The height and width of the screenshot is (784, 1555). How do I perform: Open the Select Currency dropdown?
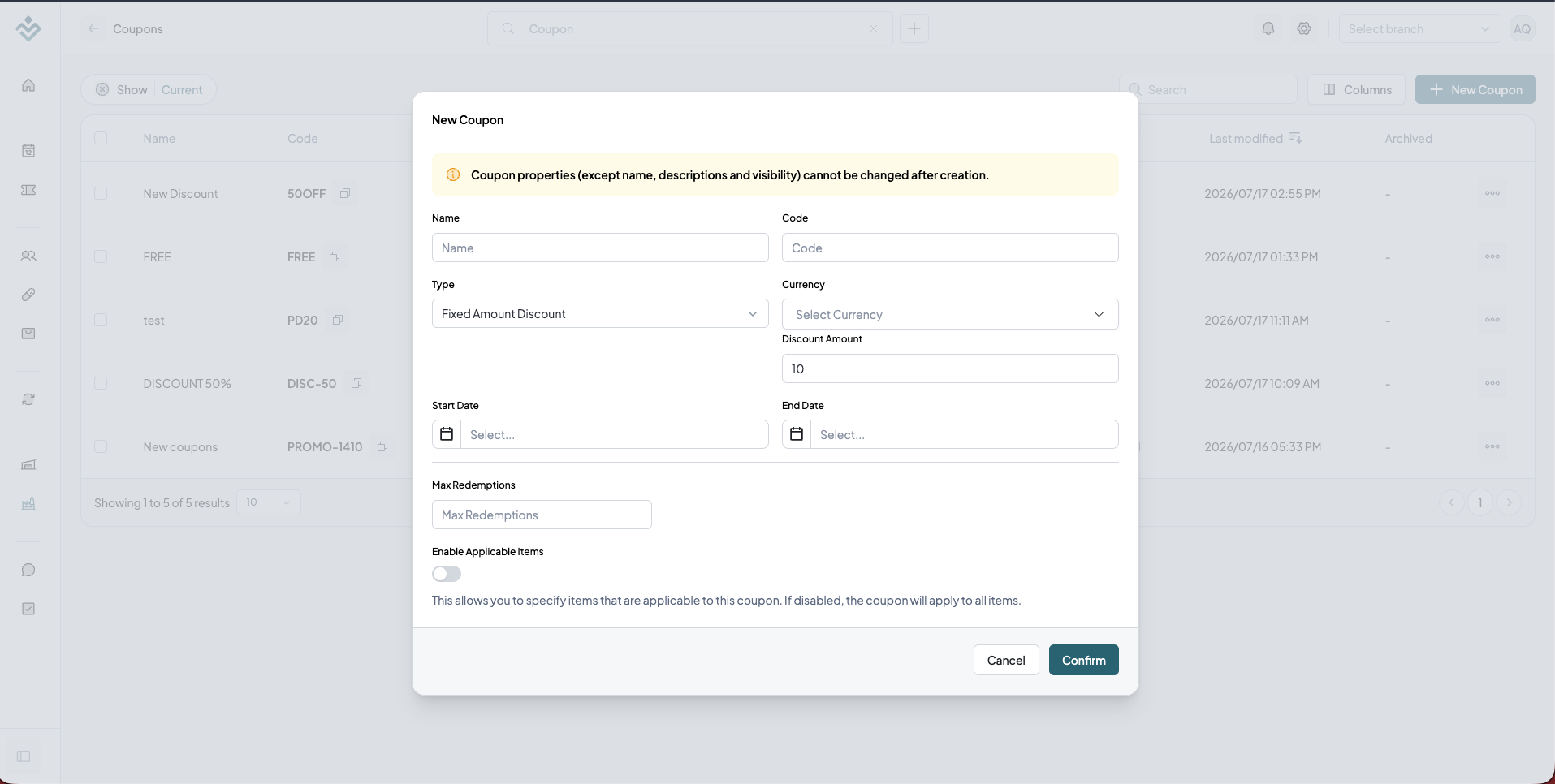pos(950,314)
